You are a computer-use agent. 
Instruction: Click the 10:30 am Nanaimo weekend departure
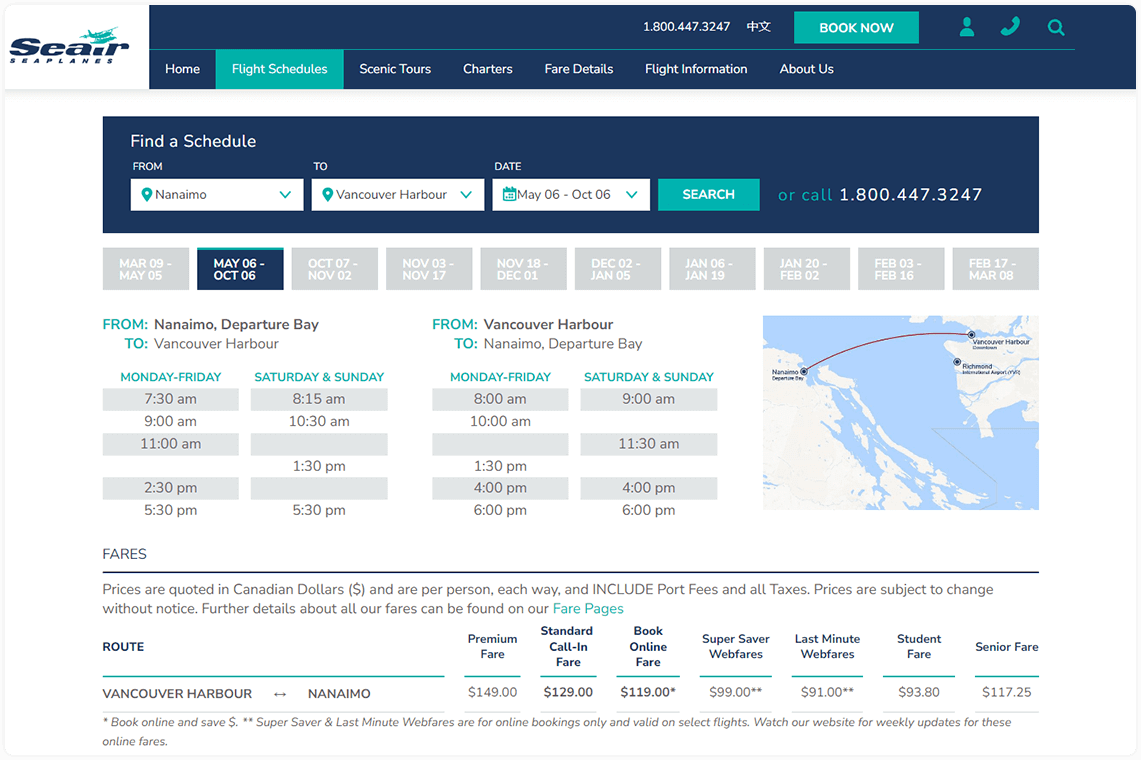click(319, 421)
